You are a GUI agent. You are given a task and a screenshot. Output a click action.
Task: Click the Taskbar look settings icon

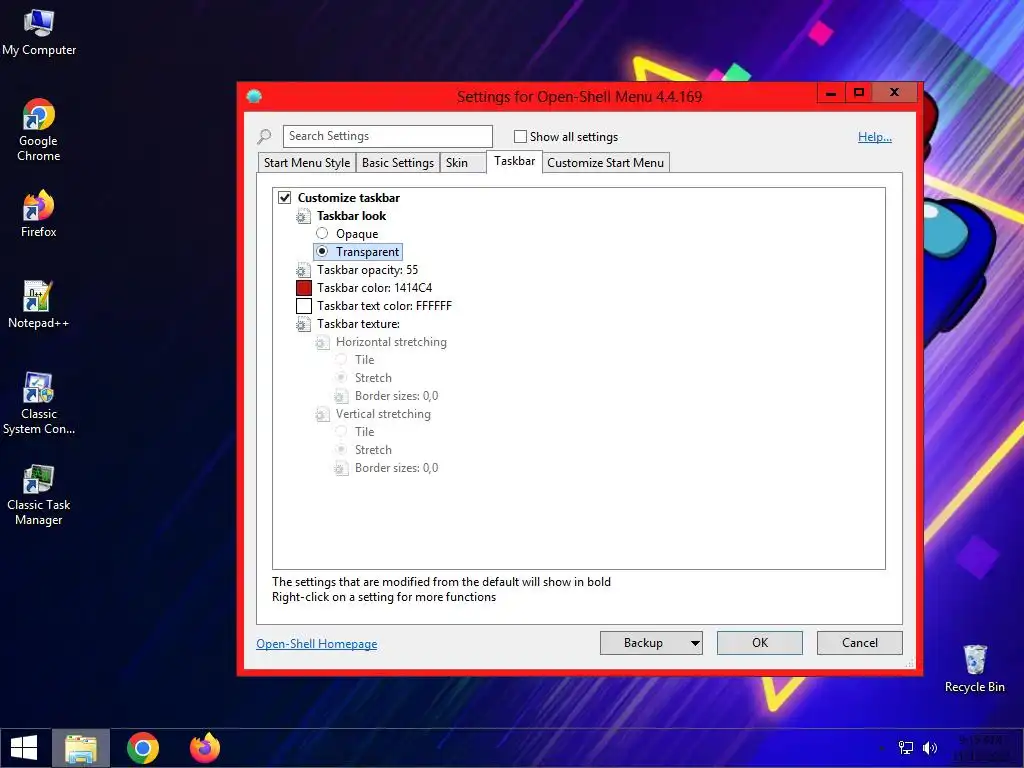coord(303,216)
